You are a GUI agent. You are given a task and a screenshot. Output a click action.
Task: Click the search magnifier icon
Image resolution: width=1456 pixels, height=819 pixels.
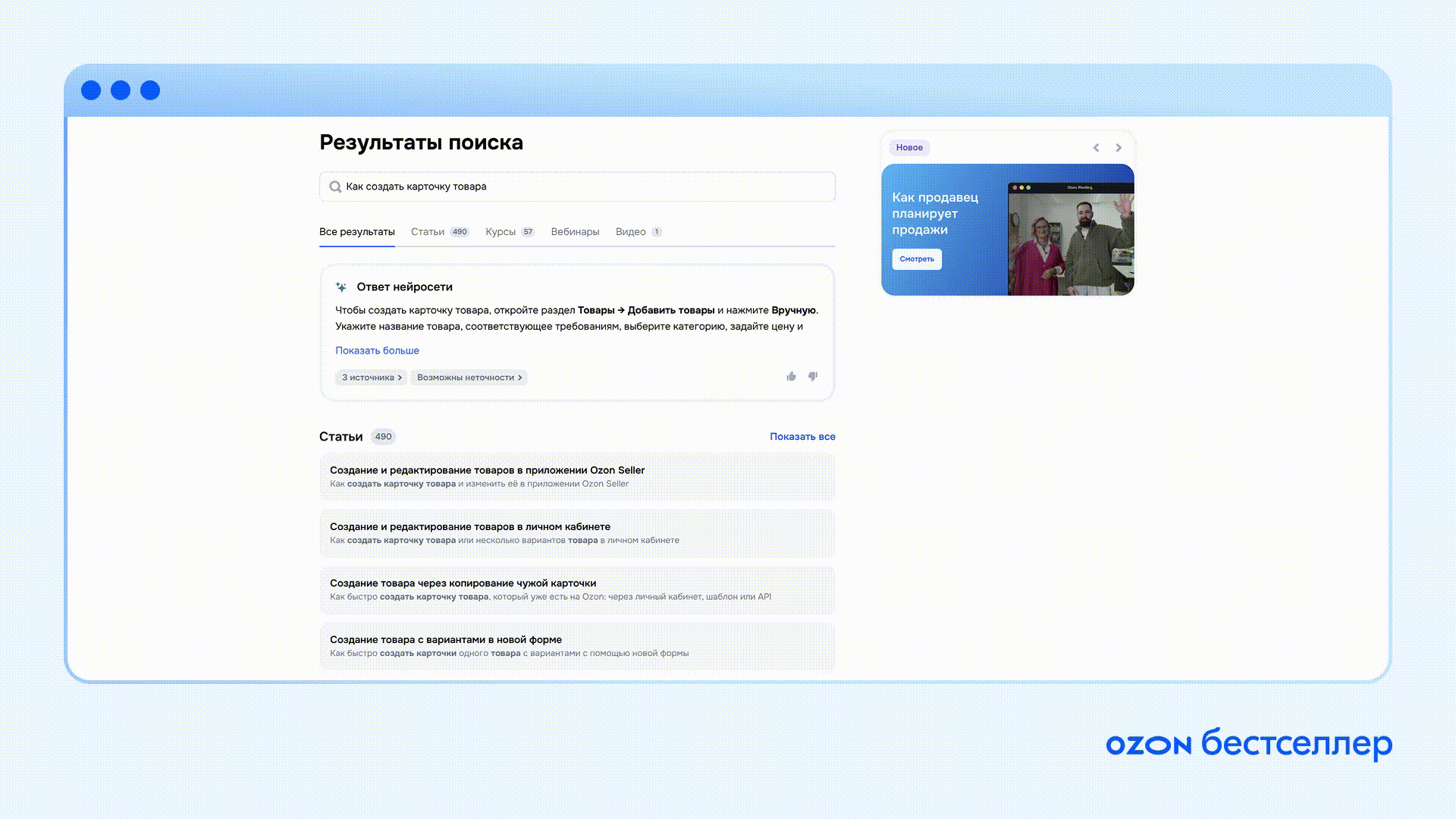pyautogui.click(x=334, y=187)
